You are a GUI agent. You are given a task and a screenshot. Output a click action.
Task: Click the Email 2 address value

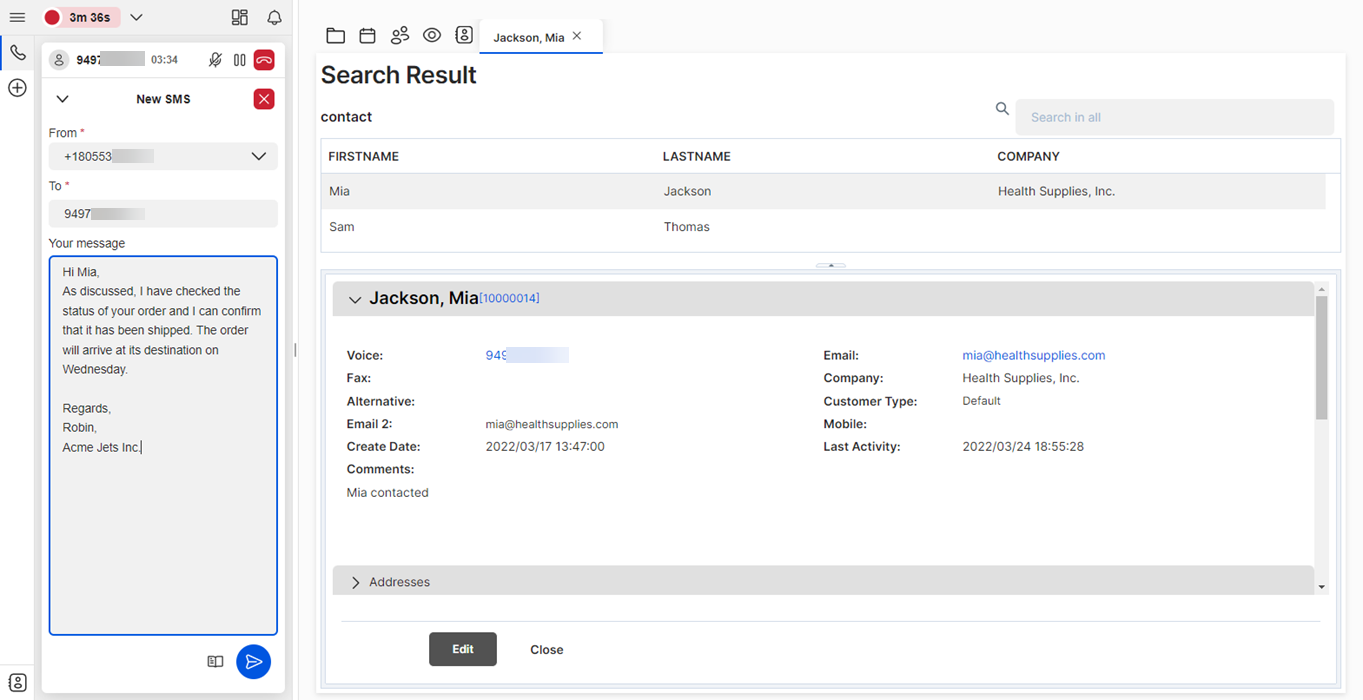(x=552, y=424)
